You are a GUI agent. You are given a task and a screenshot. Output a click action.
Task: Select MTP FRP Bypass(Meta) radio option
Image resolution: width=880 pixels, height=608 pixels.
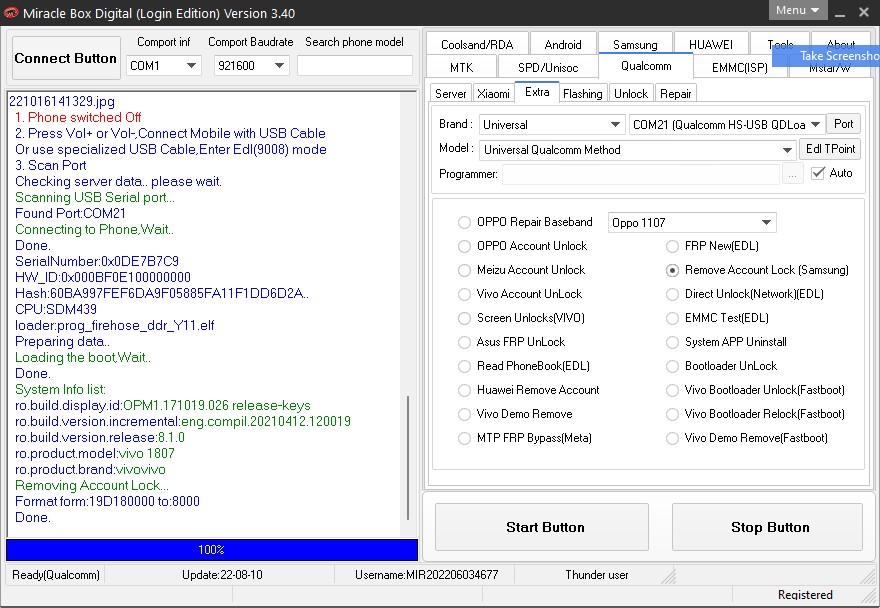click(x=525, y=438)
